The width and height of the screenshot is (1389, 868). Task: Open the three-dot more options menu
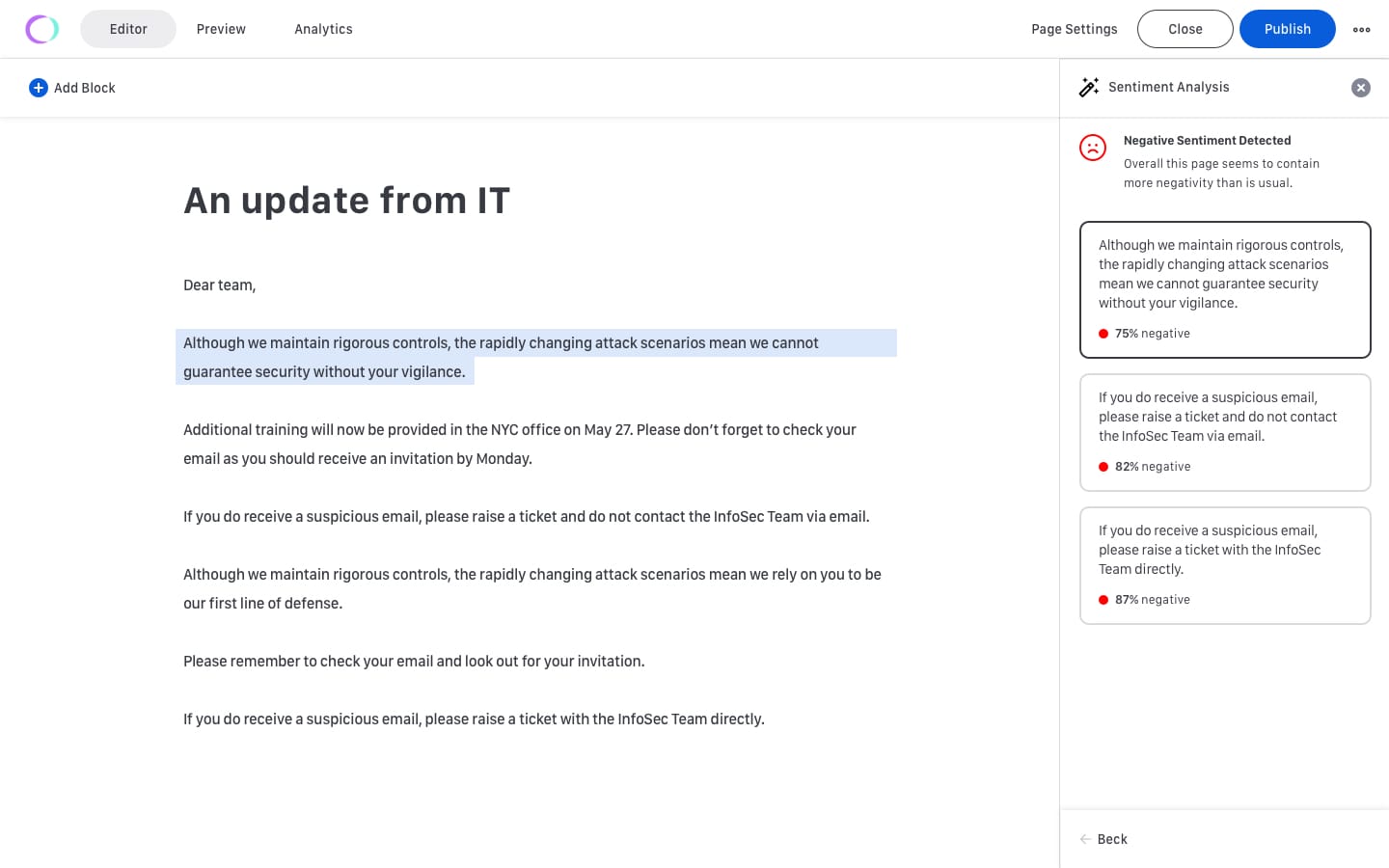pyautogui.click(x=1361, y=30)
